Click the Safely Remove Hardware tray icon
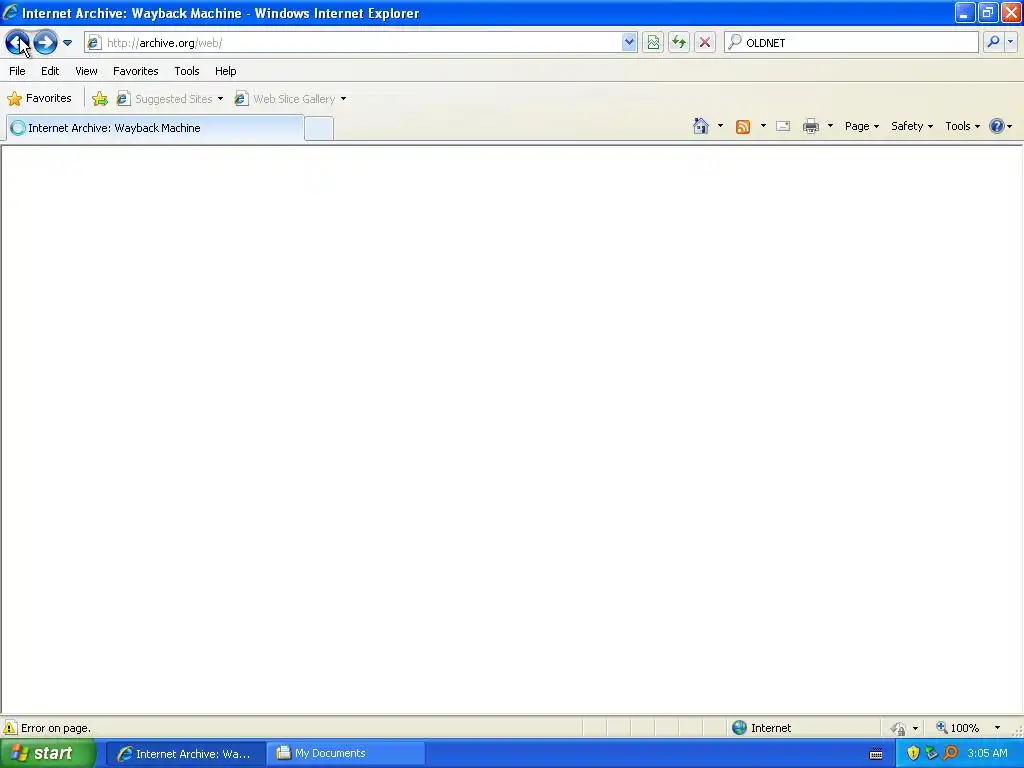The width and height of the screenshot is (1024, 768). pos(932,754)
